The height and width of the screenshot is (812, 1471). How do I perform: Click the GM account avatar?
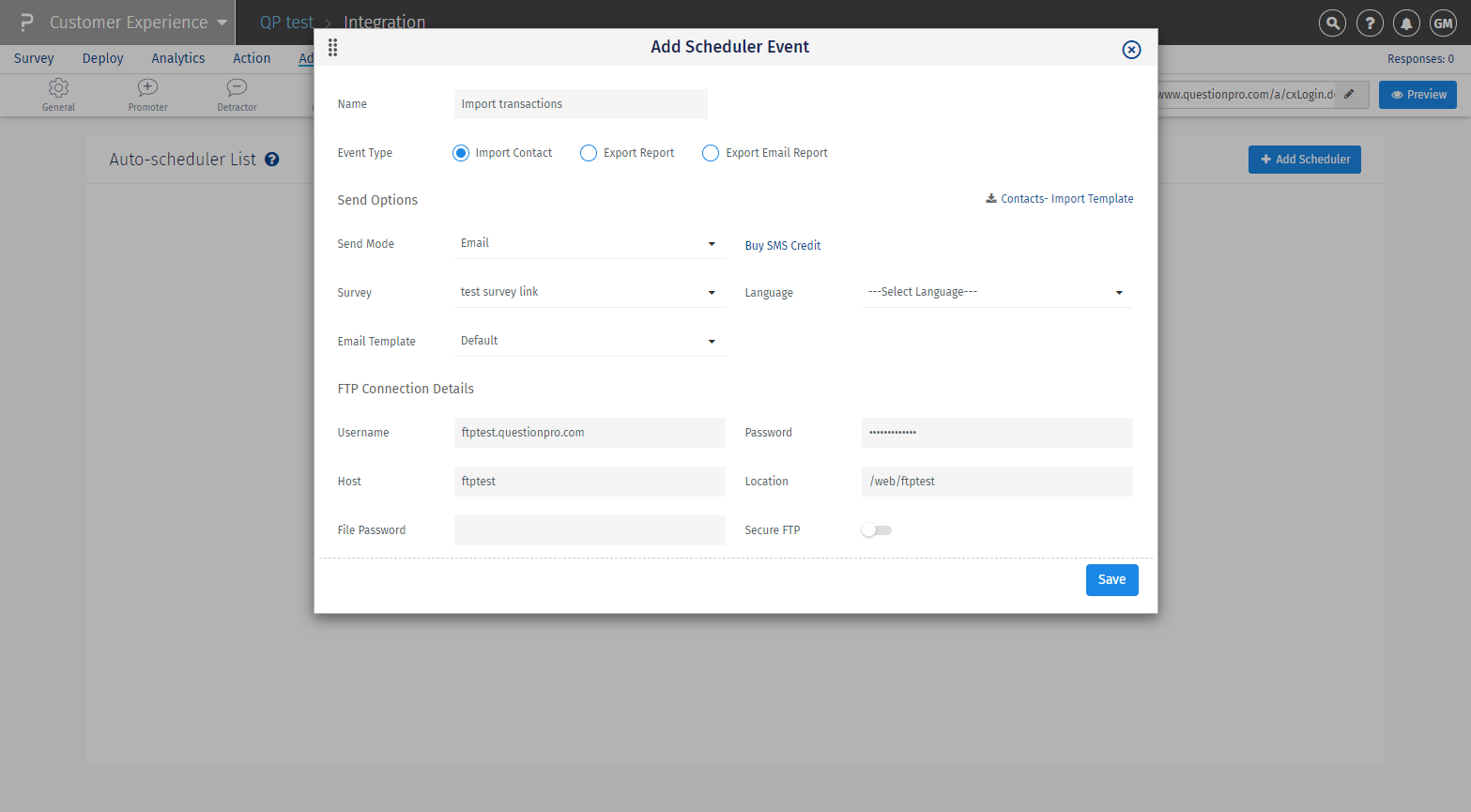tap(1443, 23)
